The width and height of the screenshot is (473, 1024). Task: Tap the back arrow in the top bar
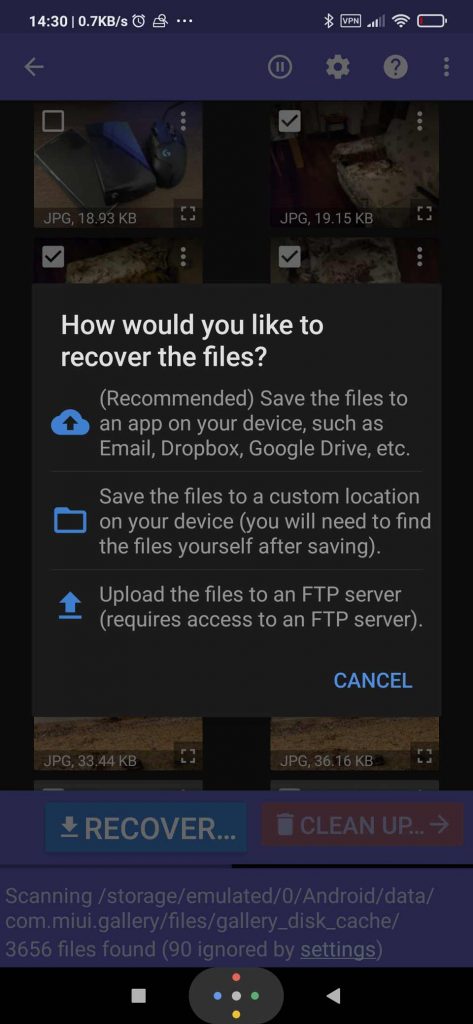click(34, 67)
